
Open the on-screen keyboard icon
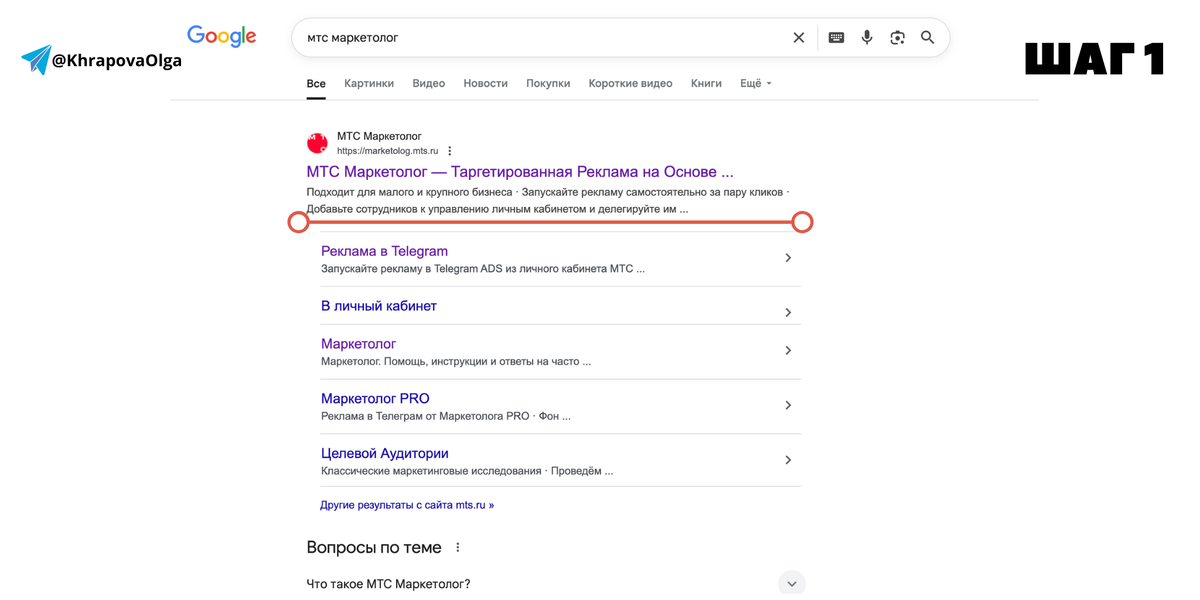[x=836, y=38]
